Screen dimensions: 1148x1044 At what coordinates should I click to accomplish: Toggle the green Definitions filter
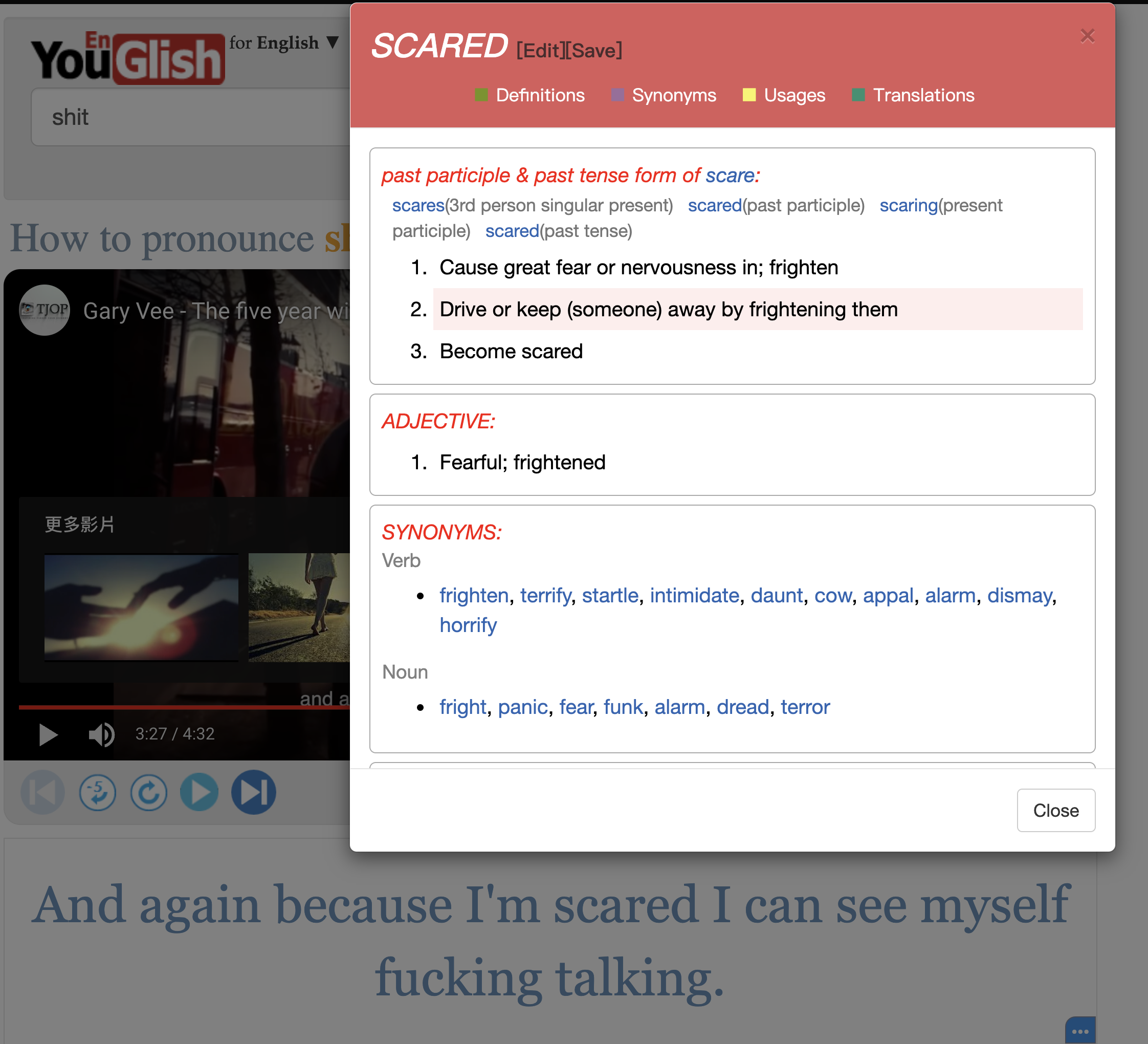click(x=529, y=95)
